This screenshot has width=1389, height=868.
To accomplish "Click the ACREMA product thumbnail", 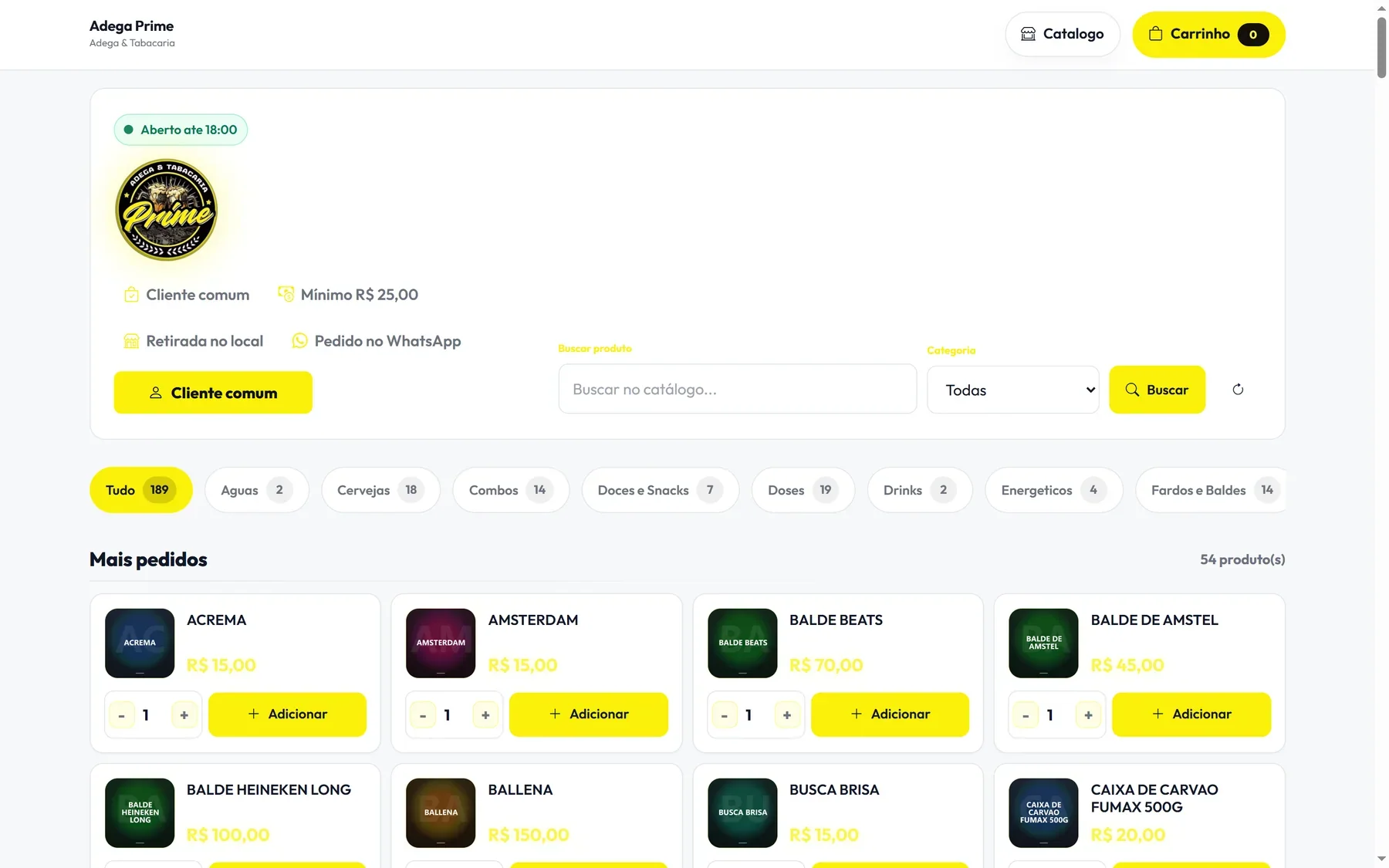I will 140,643.
